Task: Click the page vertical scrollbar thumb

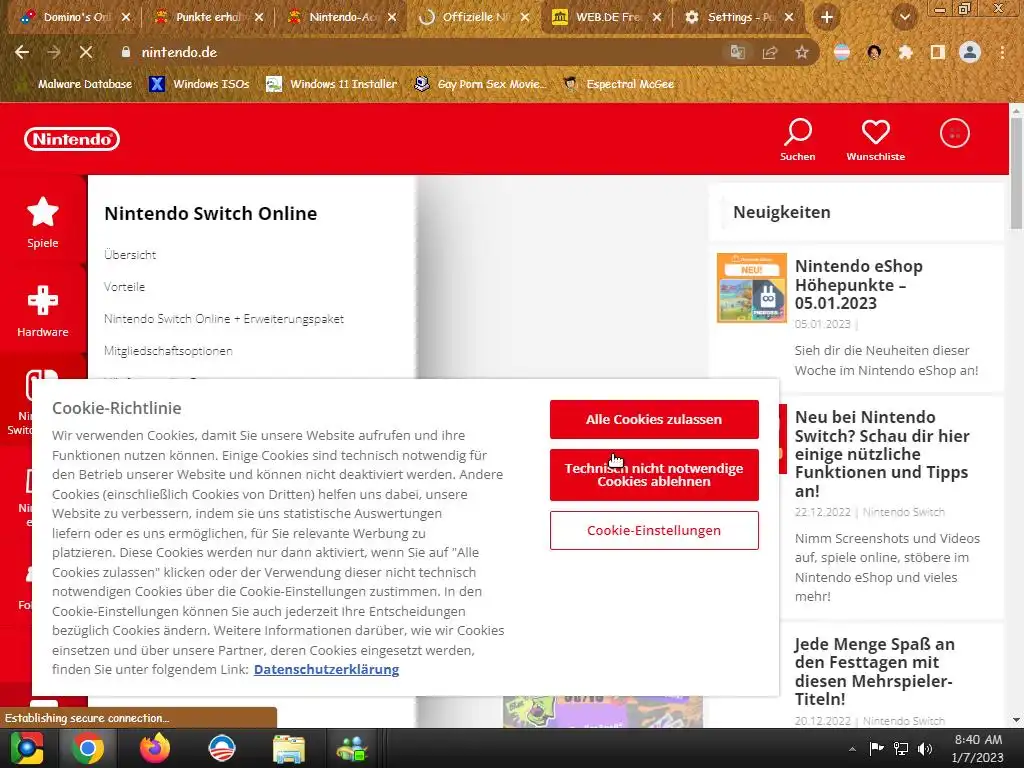Action: tap(1016, 174)
